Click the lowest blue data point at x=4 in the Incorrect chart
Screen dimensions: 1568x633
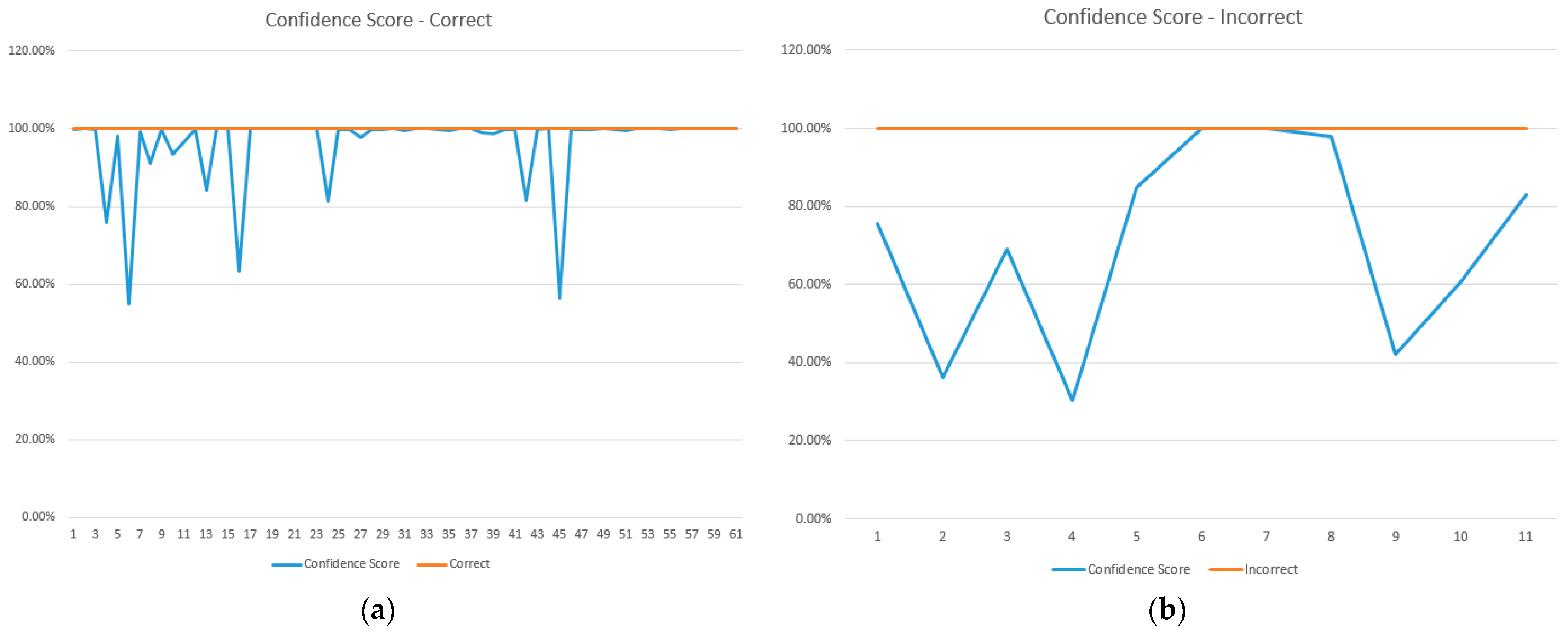pos(1072,400)
